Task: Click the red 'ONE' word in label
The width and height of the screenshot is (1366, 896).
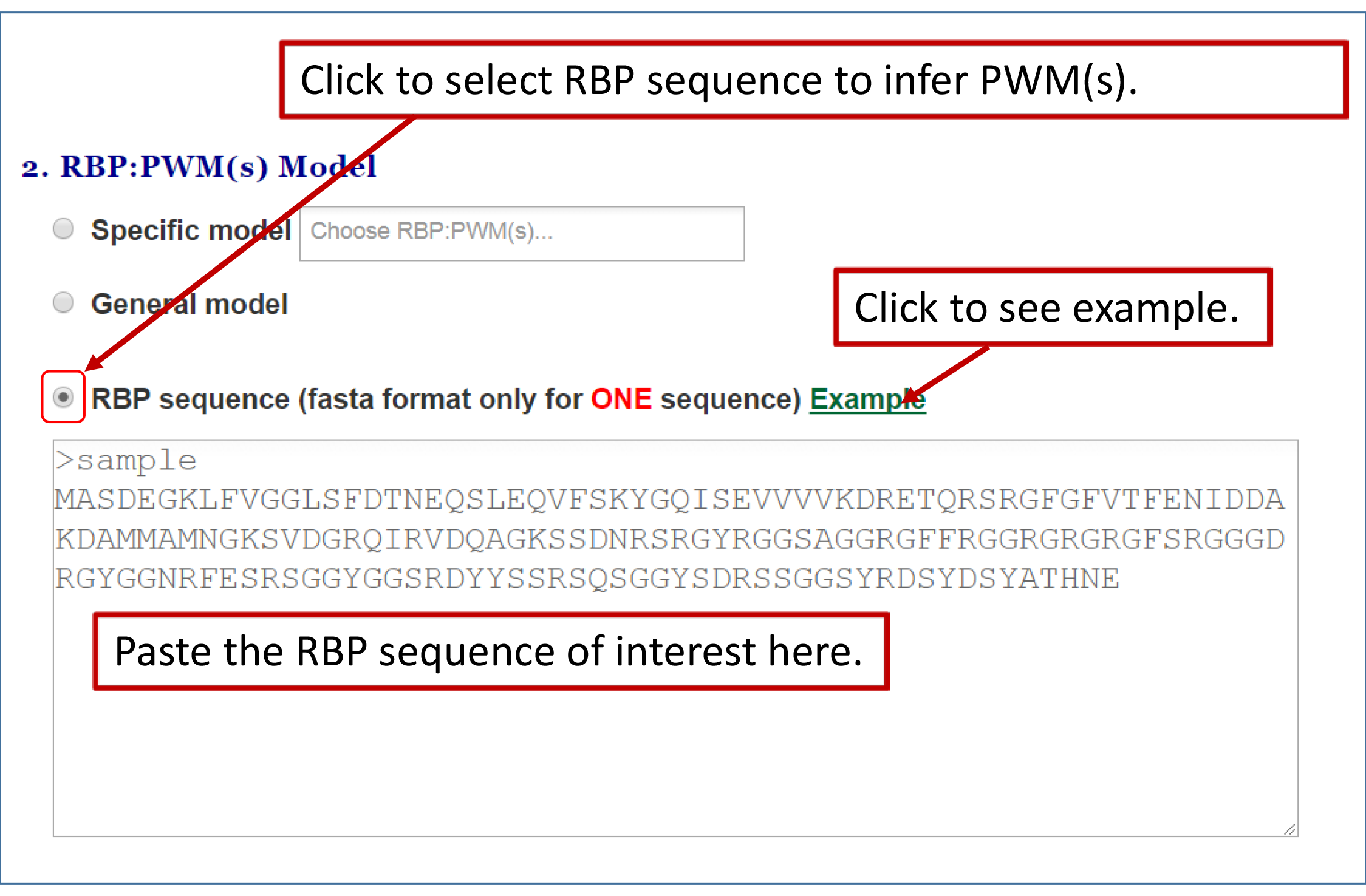Action: 621,399
